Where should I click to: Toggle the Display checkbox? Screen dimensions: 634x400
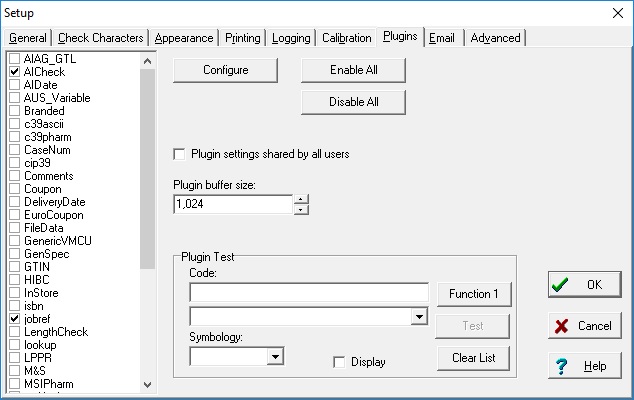click(x=340, y=362)
